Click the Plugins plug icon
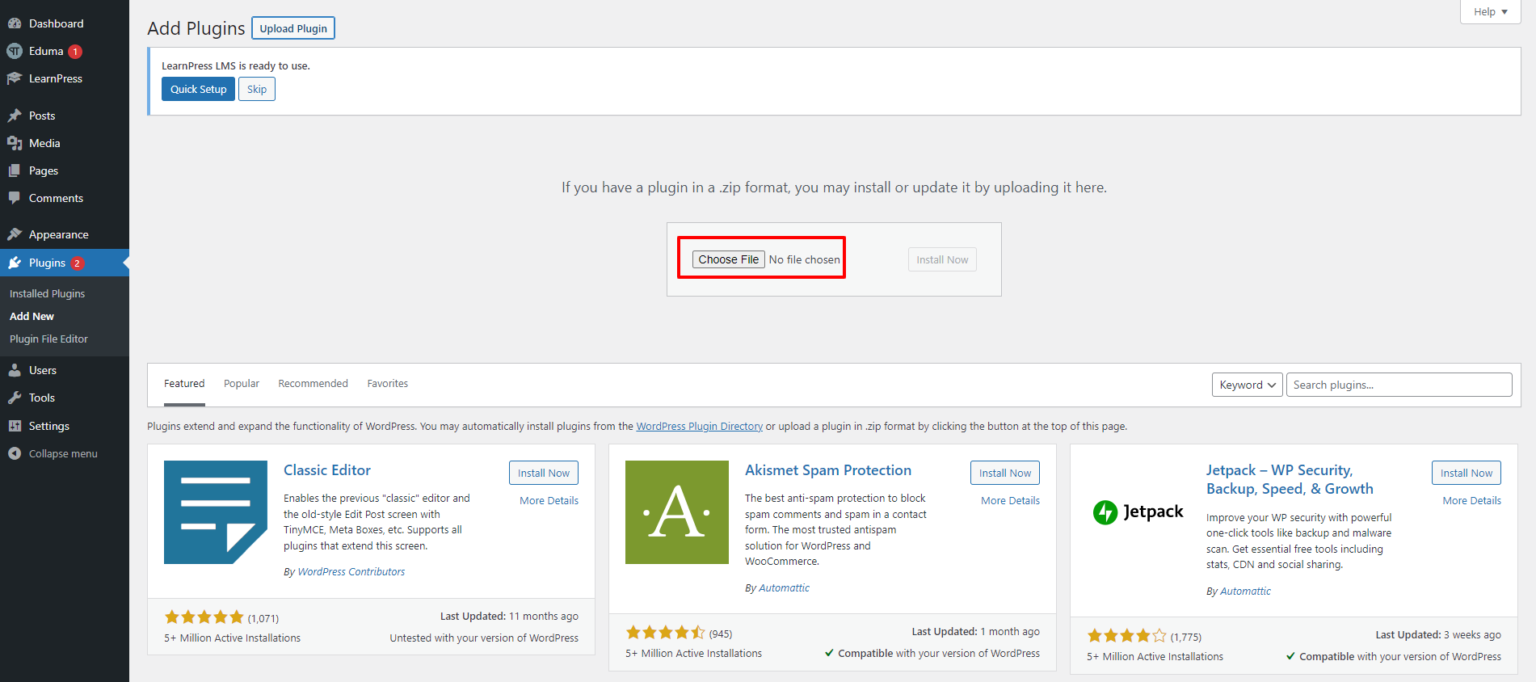 pos(14,263)
